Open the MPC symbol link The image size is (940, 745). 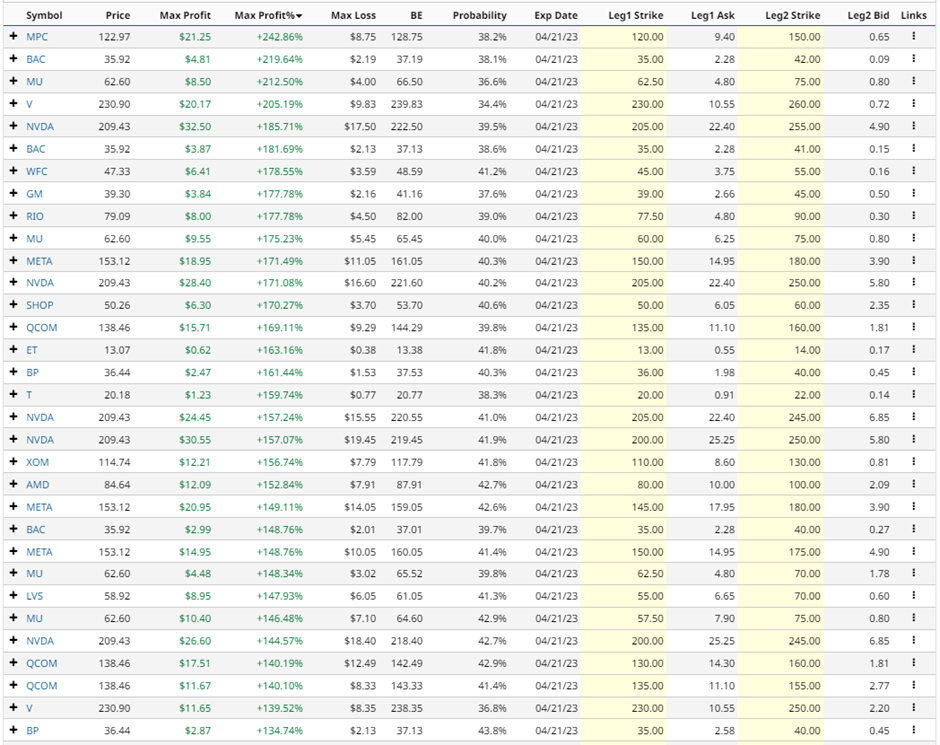coord(37,37)
